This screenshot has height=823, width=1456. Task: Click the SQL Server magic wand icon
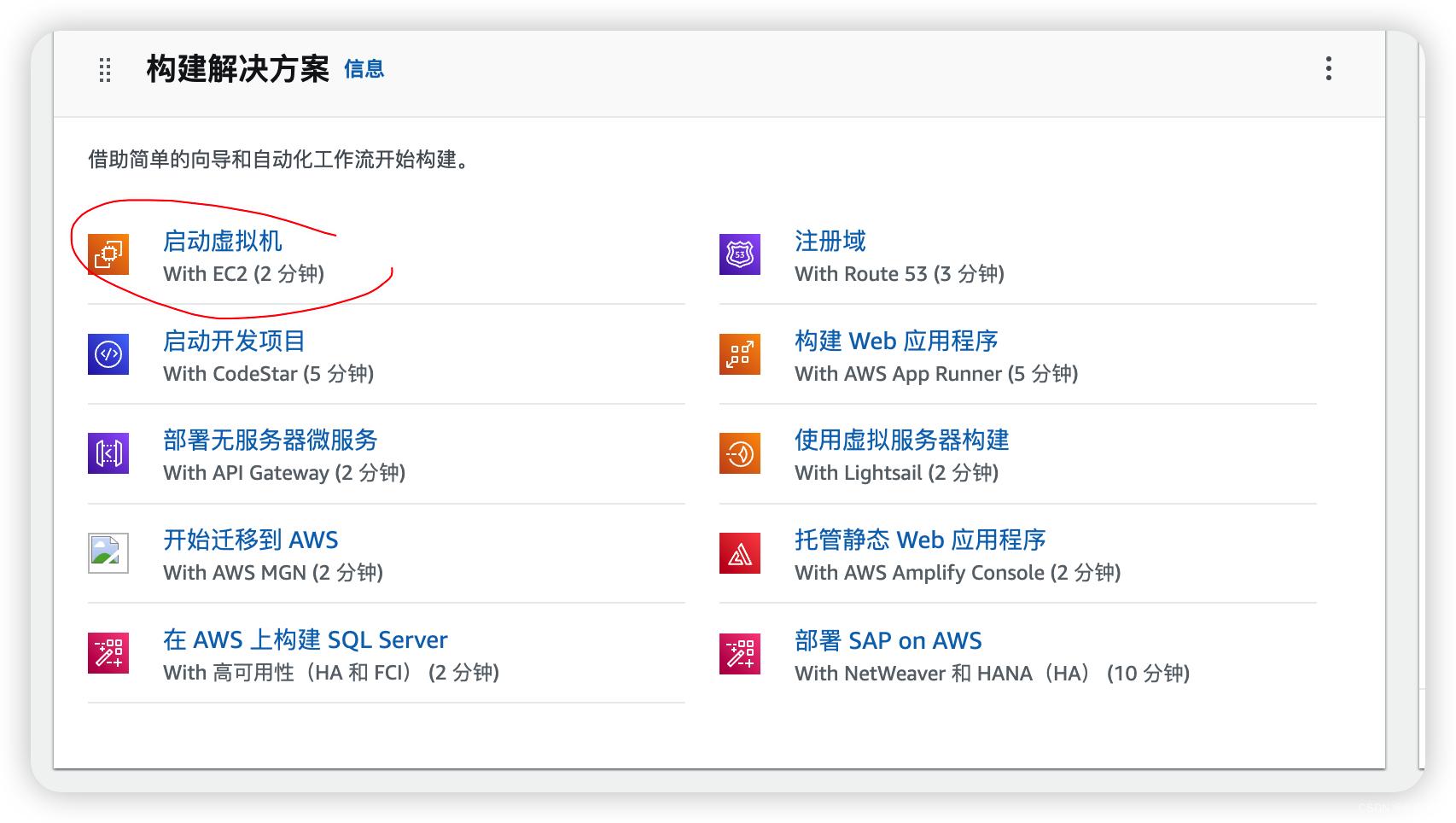tap(108, 653)
